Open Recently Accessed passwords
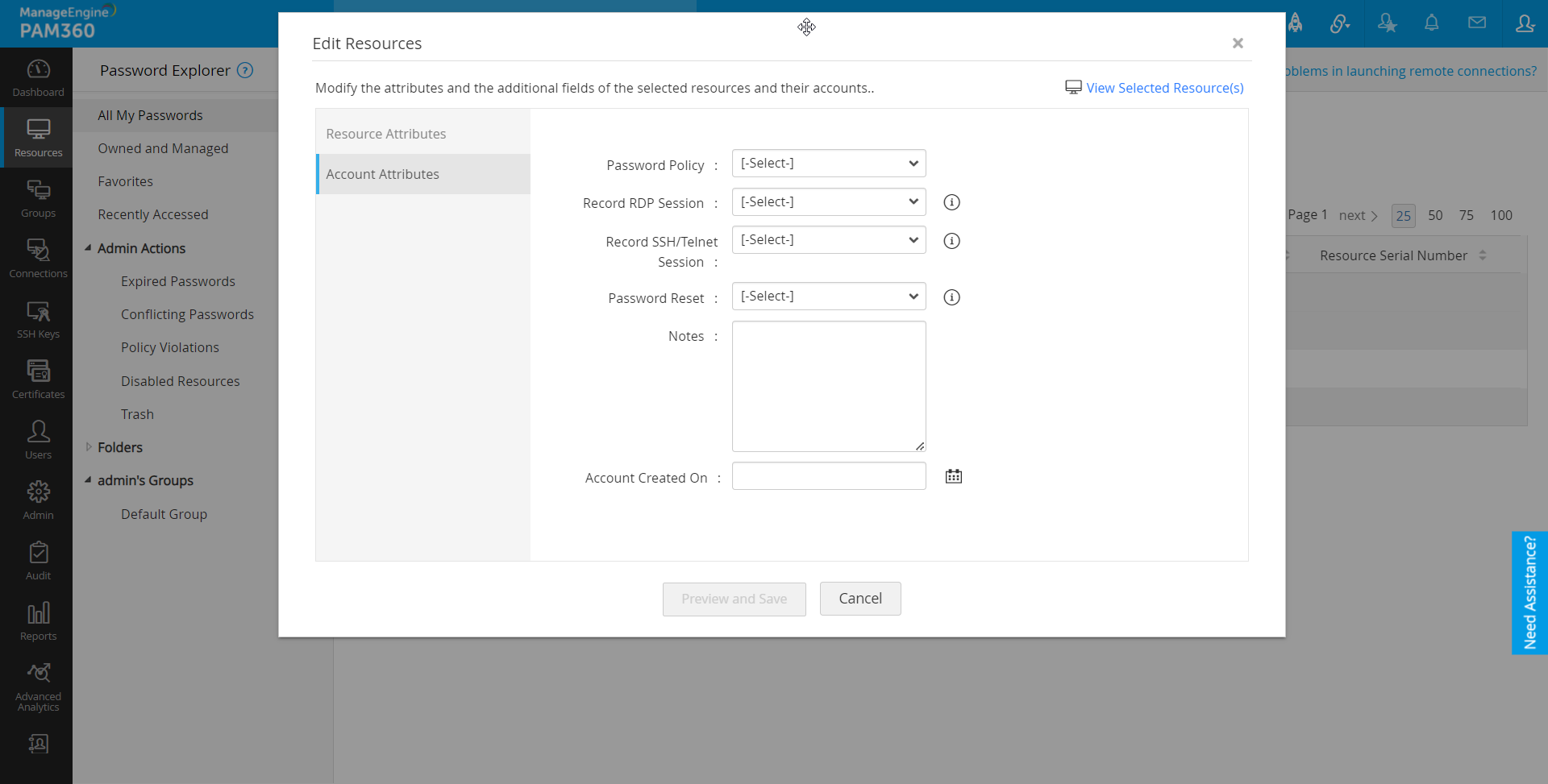The image size is (1548, 784). (153, 214)
